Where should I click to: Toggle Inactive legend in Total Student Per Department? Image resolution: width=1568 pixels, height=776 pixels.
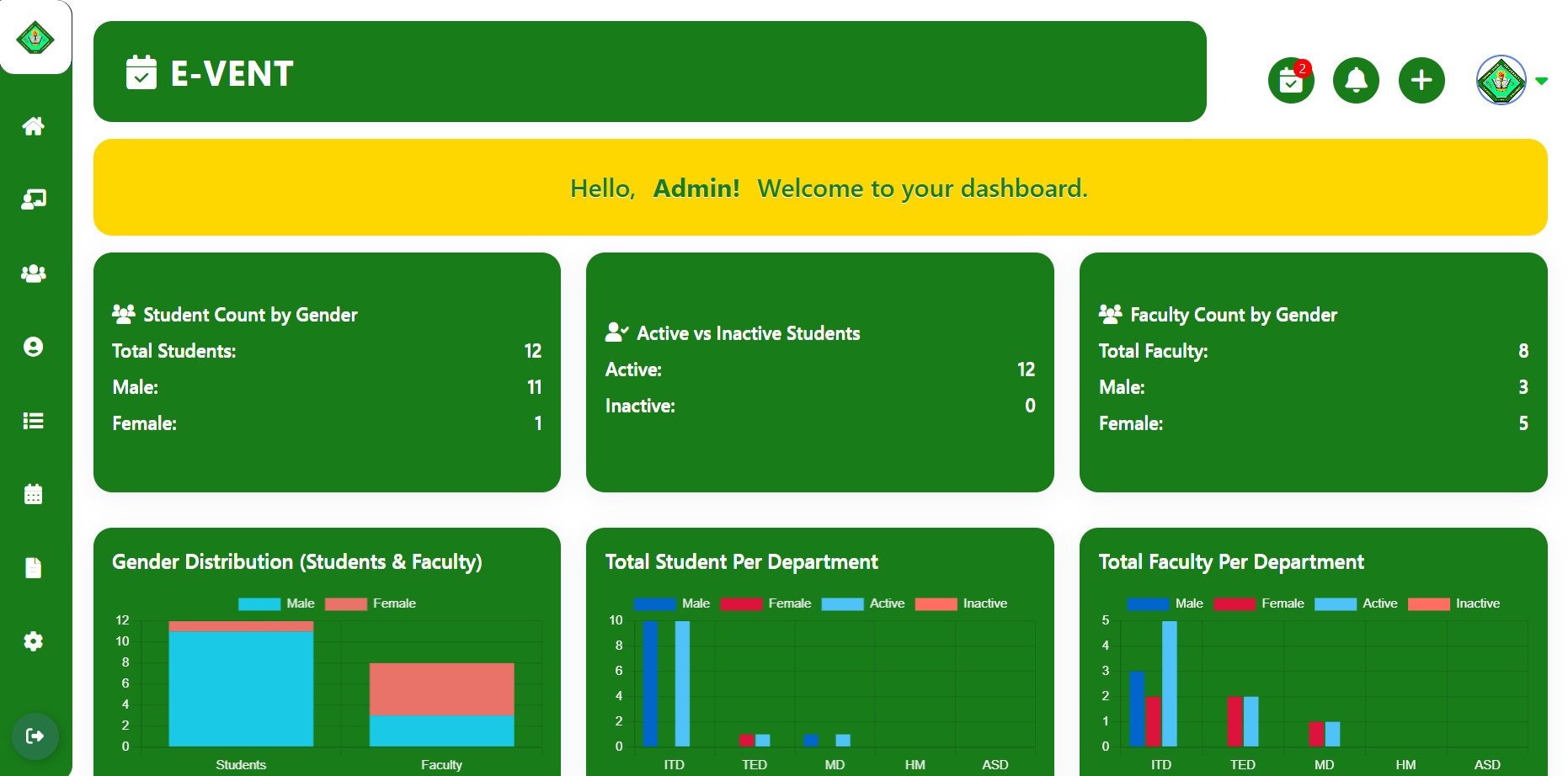(x=961, y=603)
